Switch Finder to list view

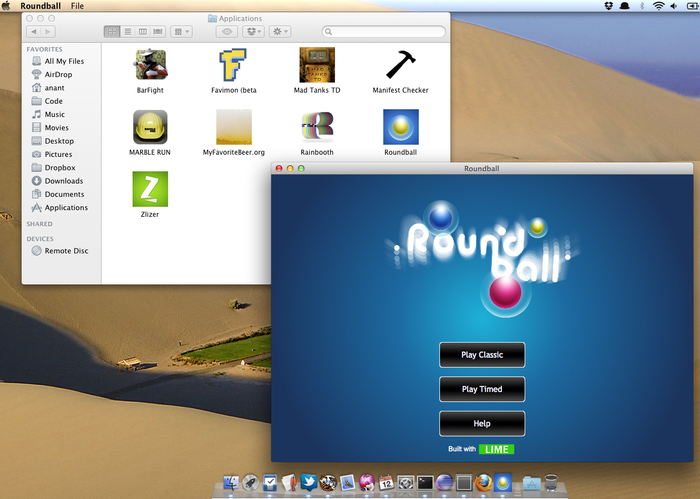point(128,32)
